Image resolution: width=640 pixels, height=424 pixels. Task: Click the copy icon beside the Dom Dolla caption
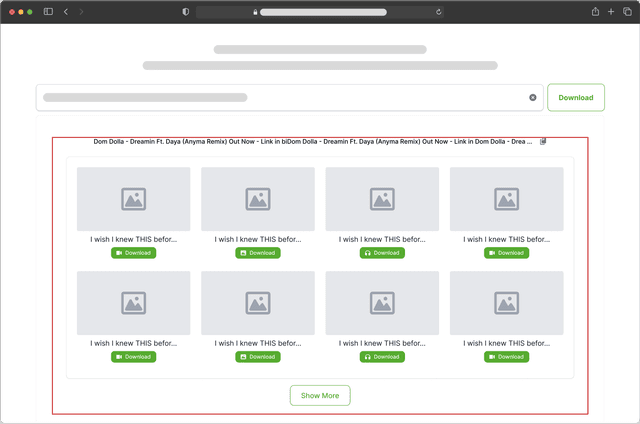[x=543, y=142]
